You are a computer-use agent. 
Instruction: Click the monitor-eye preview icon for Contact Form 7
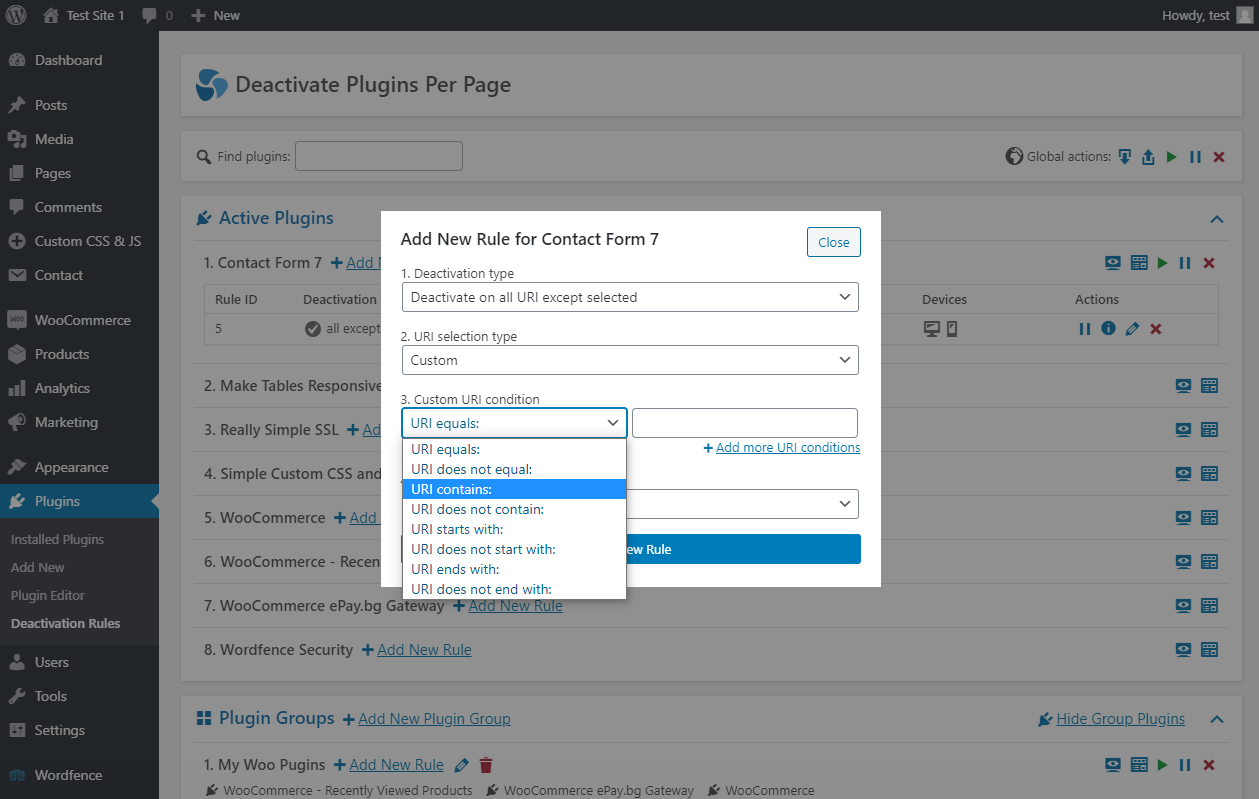tap(1113, 263)
